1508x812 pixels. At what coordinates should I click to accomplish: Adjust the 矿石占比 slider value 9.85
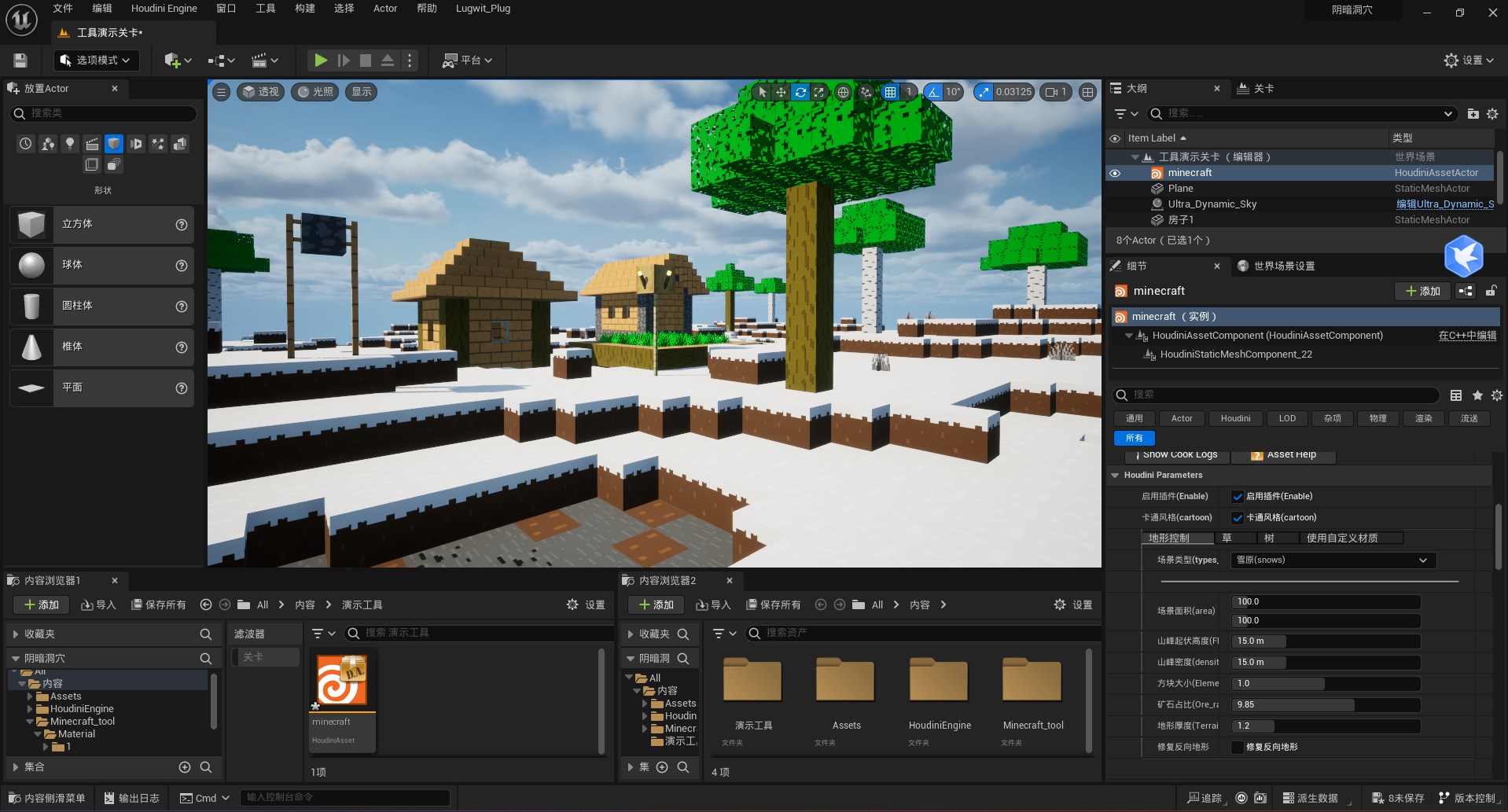[1326, 705]
